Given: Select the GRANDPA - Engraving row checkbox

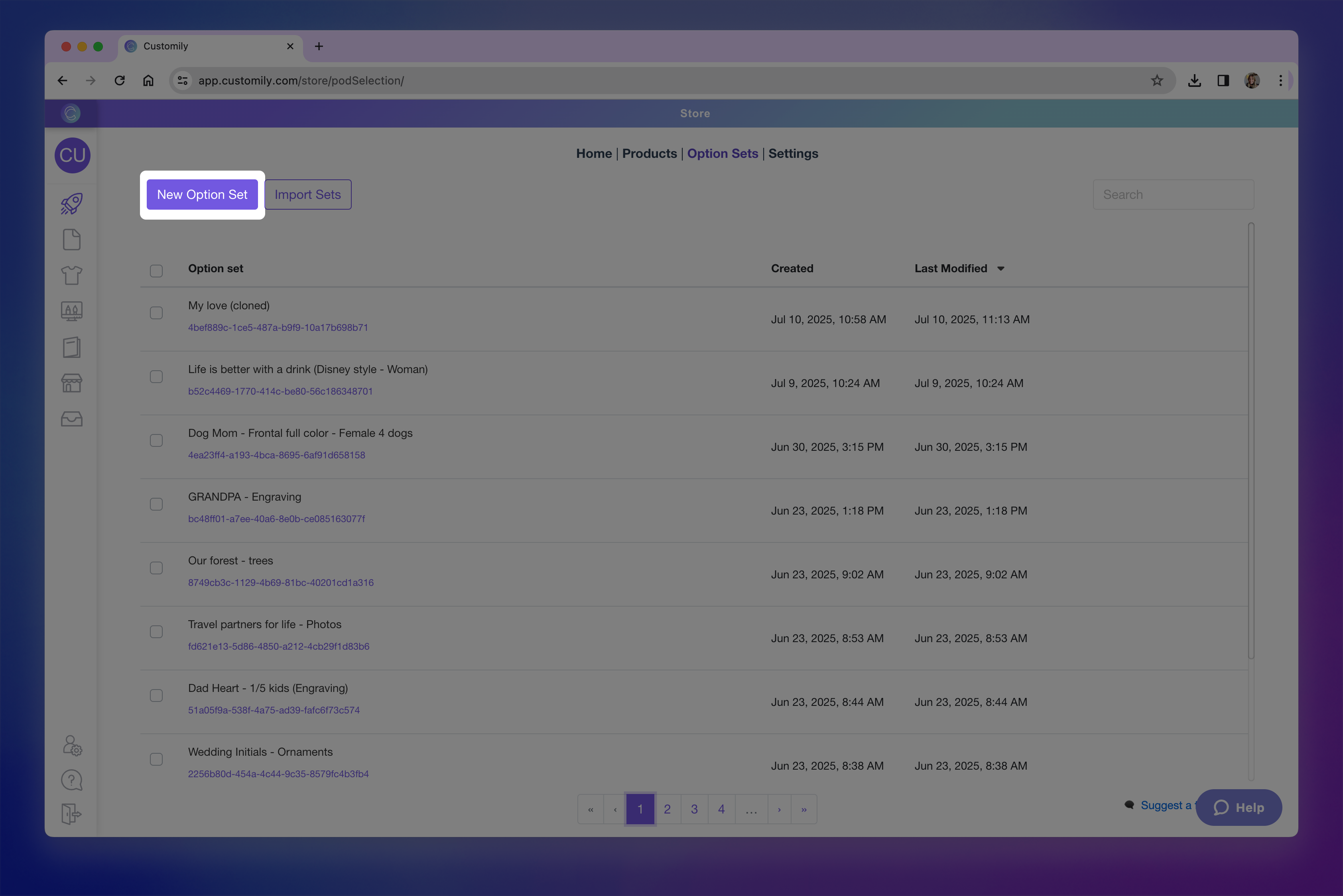Looking at the screenshot, I should (156, 504).
